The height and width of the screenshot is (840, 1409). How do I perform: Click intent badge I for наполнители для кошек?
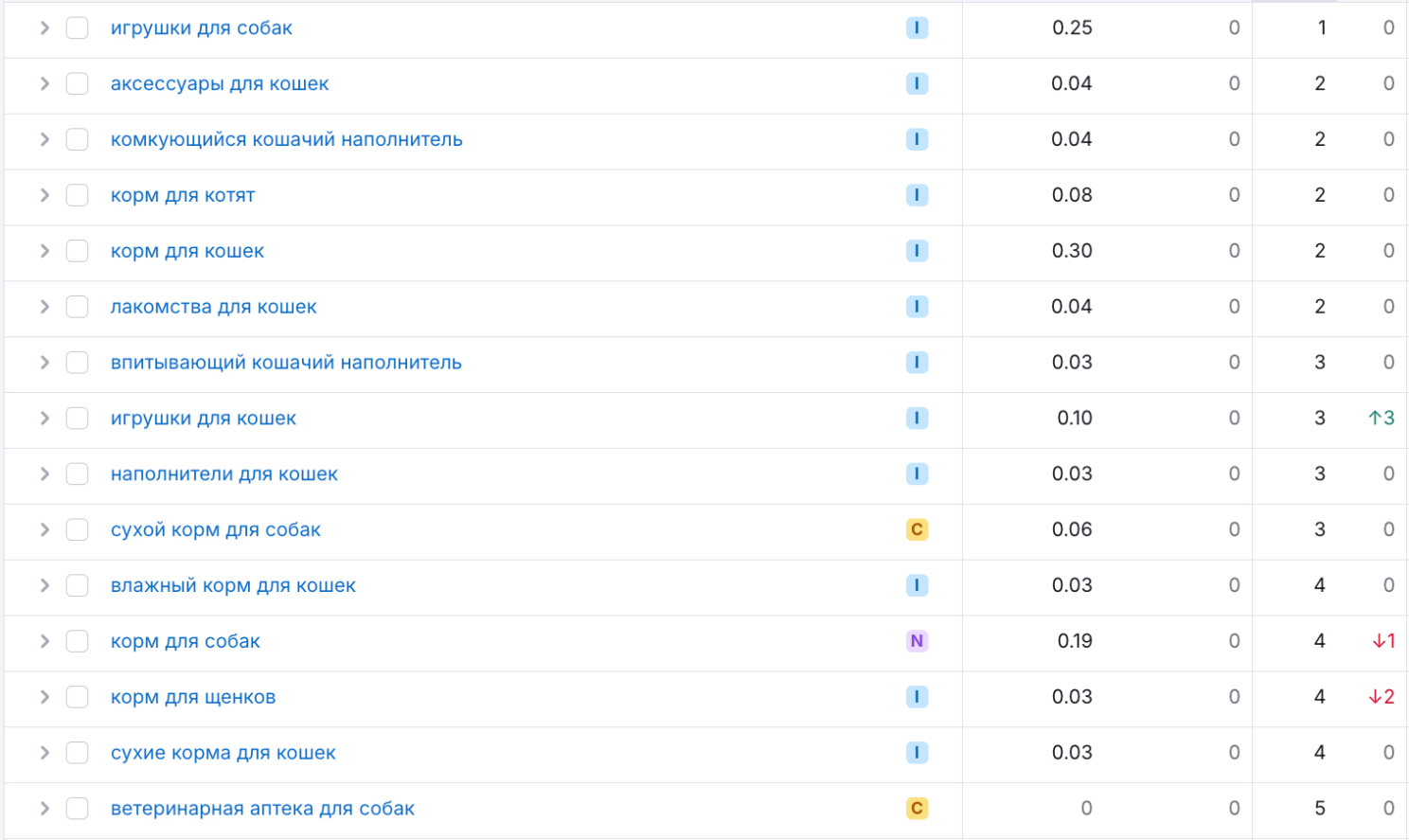[917, 474]
